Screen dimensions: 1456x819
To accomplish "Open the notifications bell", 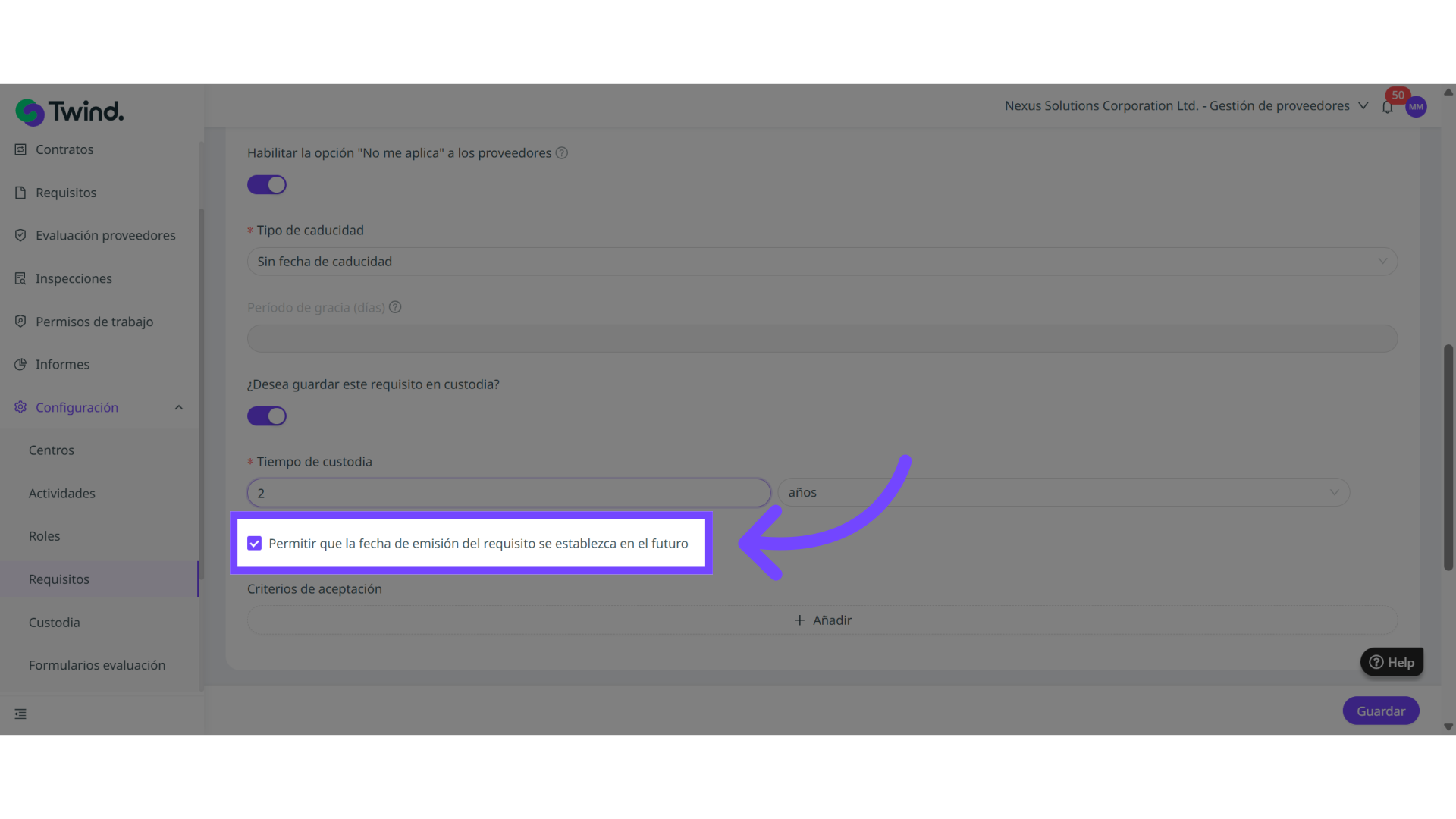I will 1387,107.
